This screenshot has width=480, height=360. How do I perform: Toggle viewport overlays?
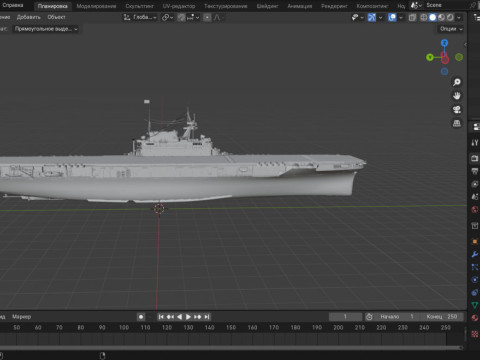click(392, 17)
